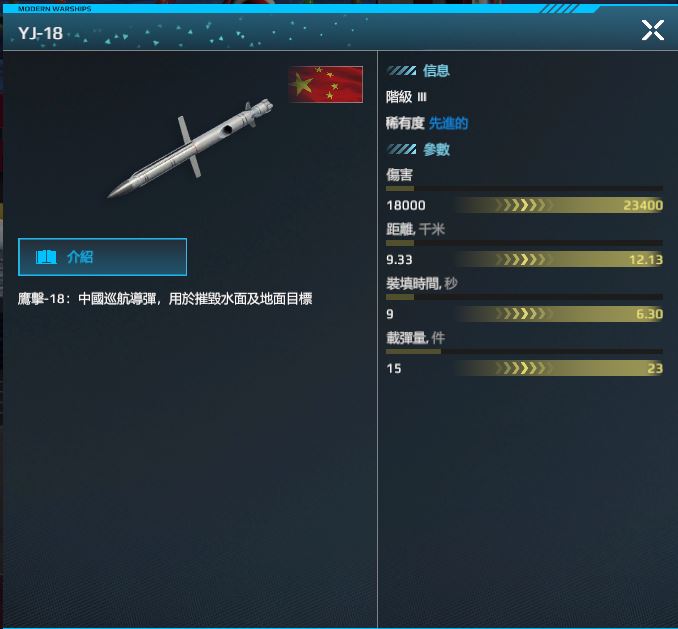Click the 傷害 damage progress bar
The height and width of the screenshot is (629, 678).
524,188
